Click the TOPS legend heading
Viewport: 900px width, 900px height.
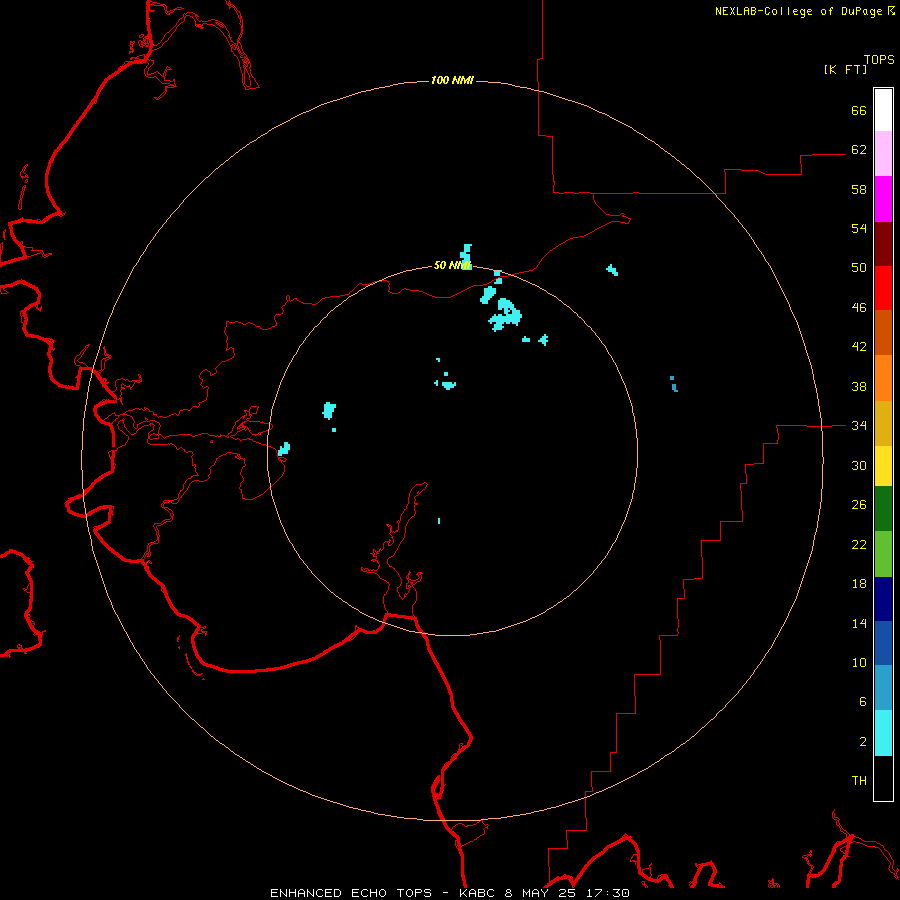pyautogui.click(x=879, y=59)
